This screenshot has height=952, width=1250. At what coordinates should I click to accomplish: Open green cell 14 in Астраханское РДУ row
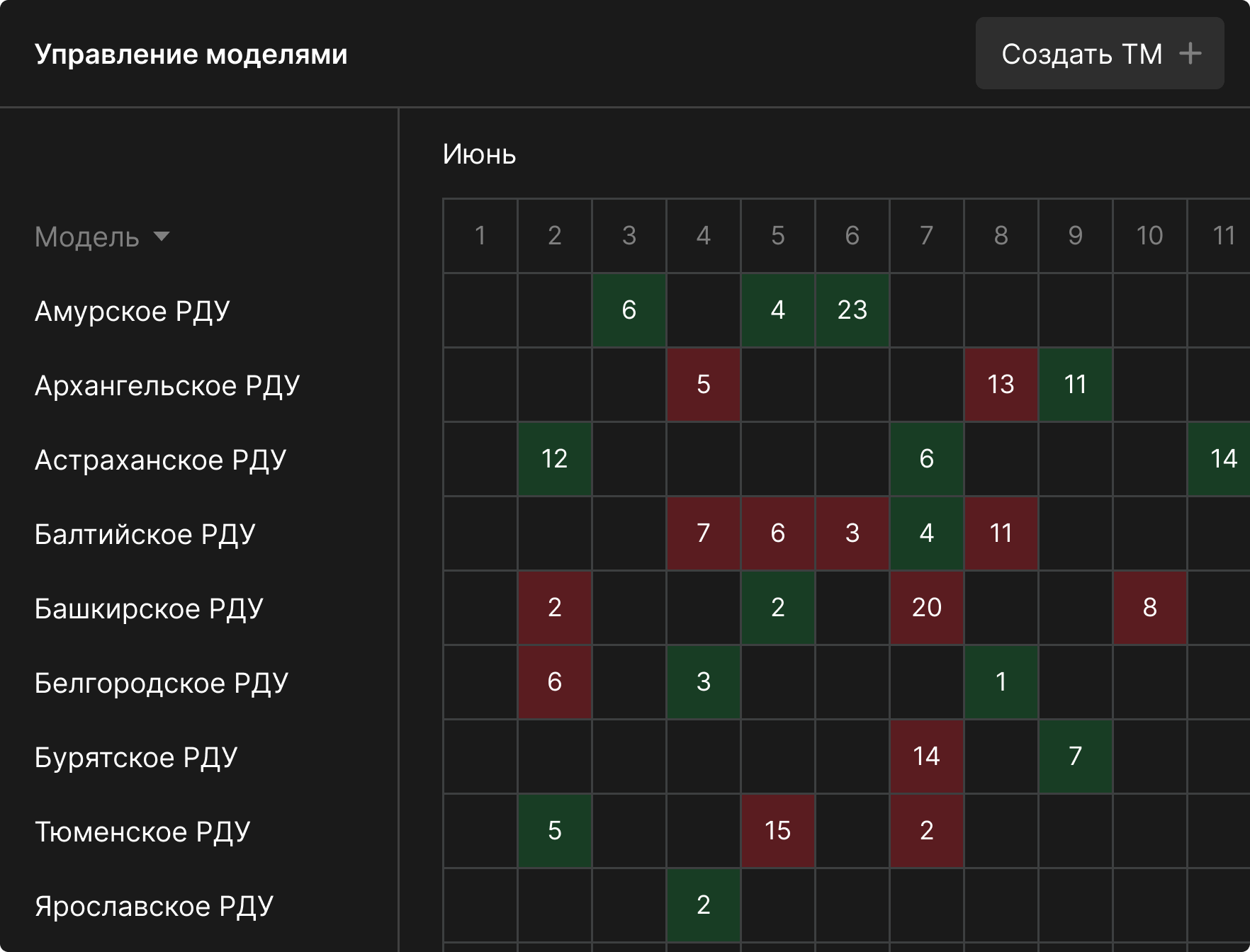click(1220, 459)
